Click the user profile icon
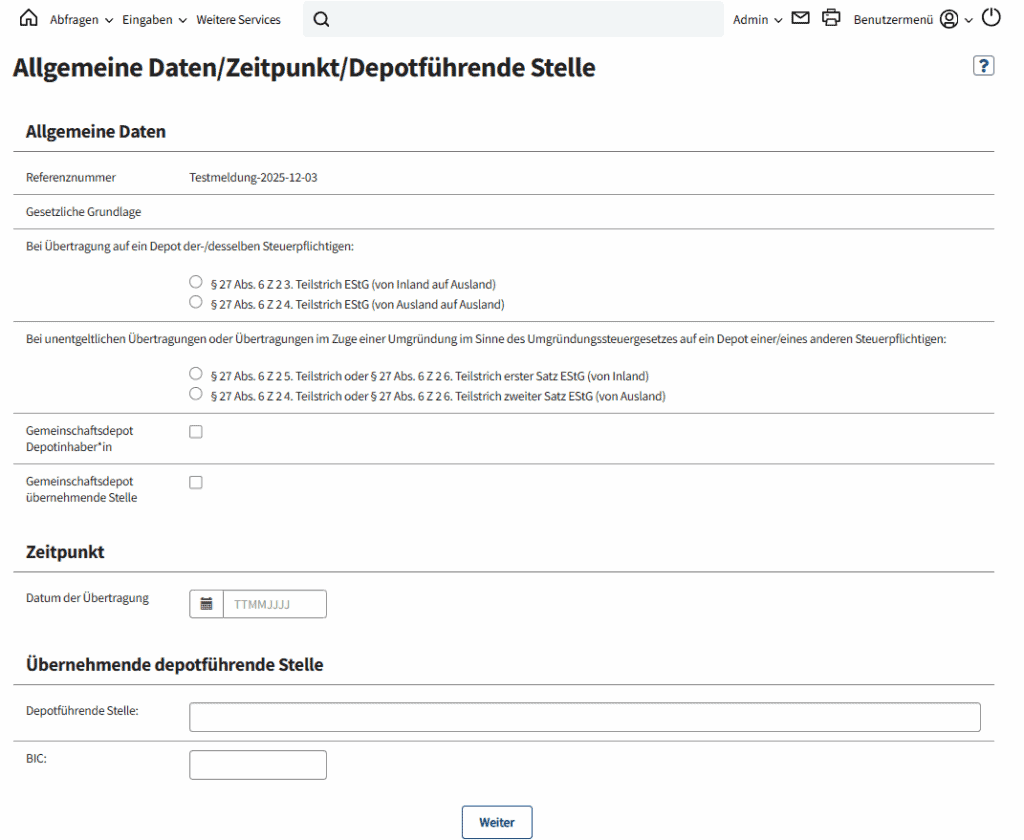Screen dimensions: 1024x840 click(949, 19)
